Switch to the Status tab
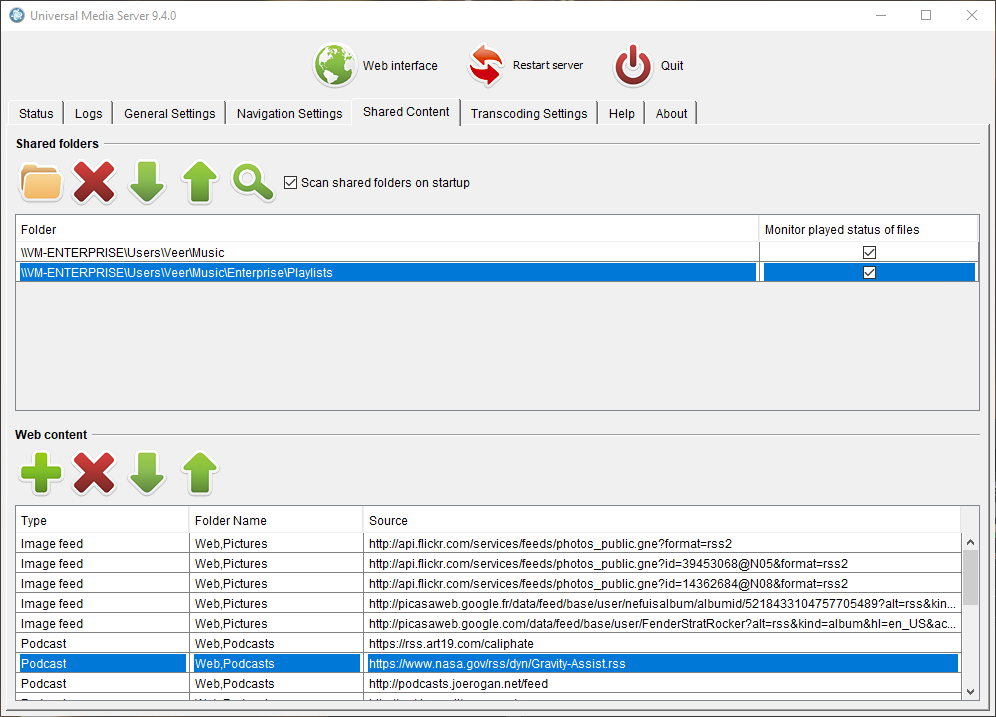Viewport: 996px width, 717px height. point(36,114)
